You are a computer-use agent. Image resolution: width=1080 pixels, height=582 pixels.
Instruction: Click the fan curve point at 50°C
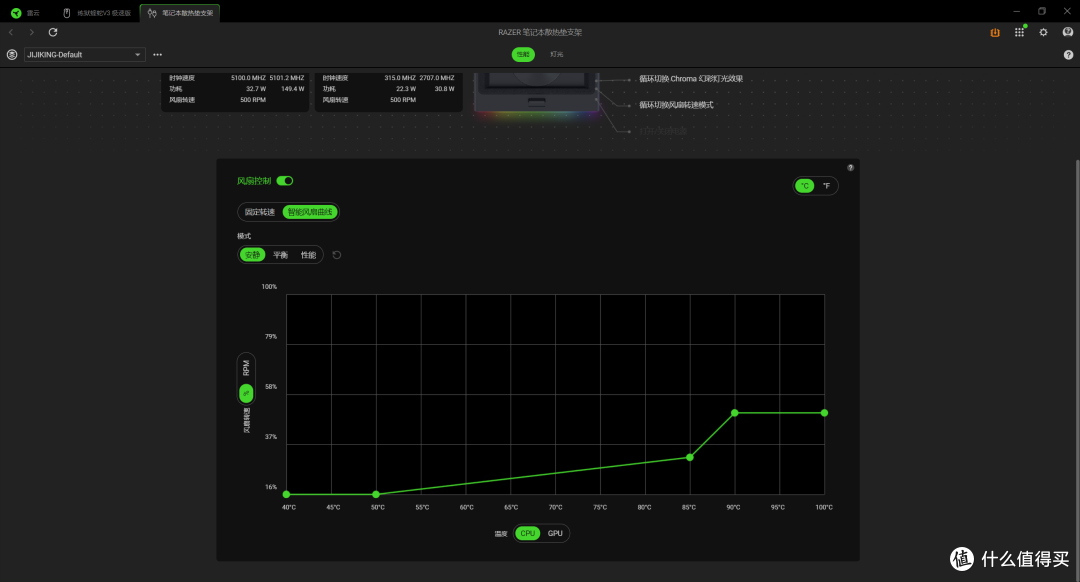tap(376, 495)
